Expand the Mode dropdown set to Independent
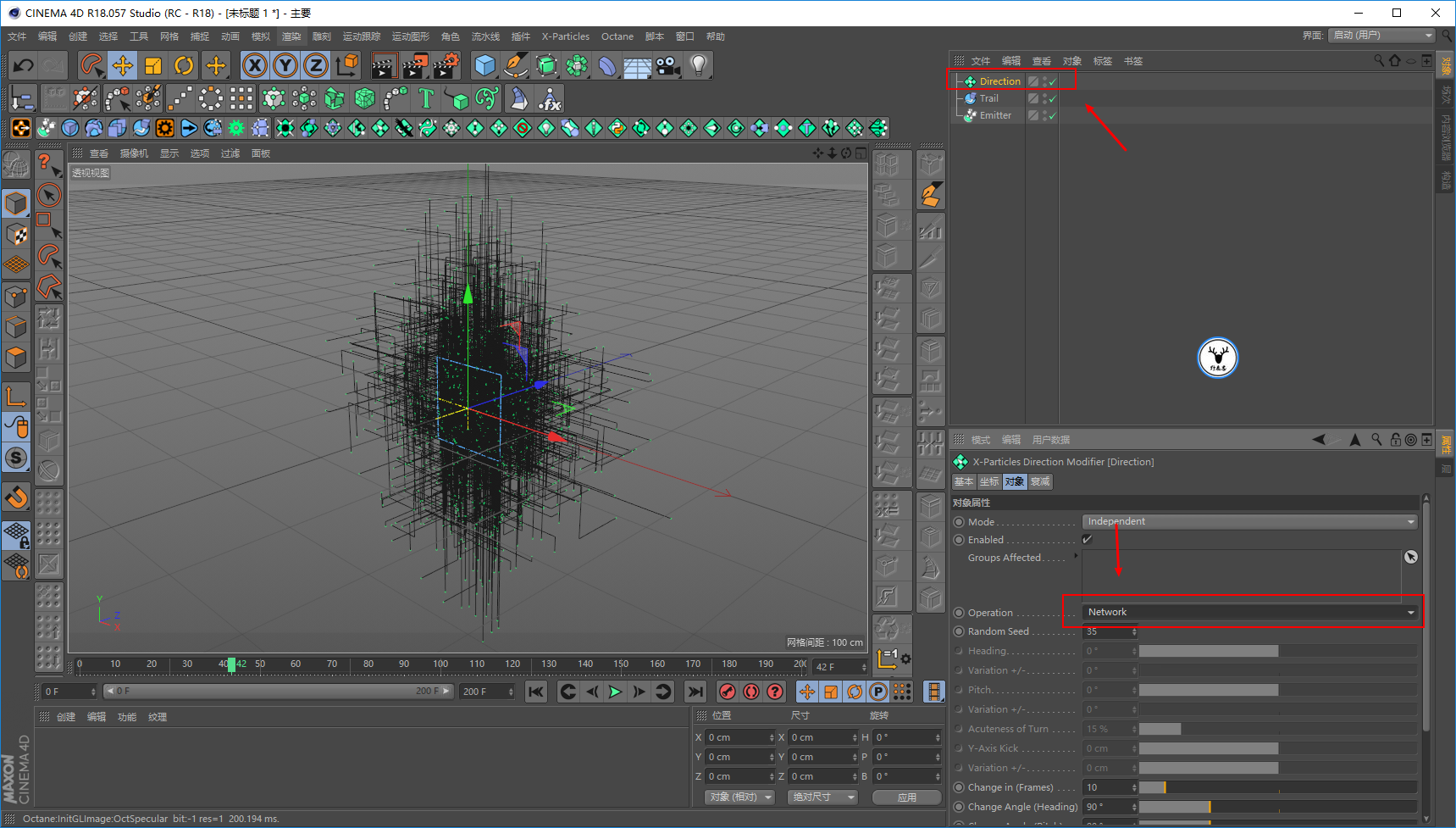1456x828 pixels. [1249, 521]
